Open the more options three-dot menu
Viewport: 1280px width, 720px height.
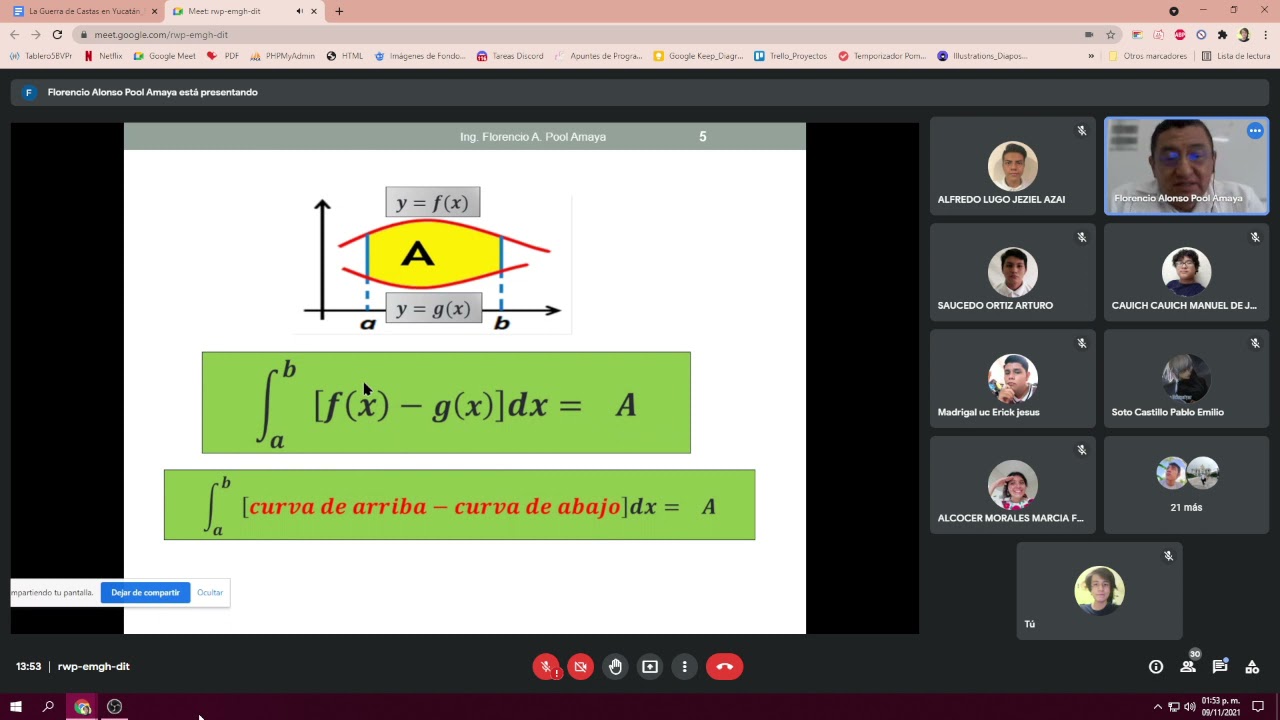tap(685, 667)
